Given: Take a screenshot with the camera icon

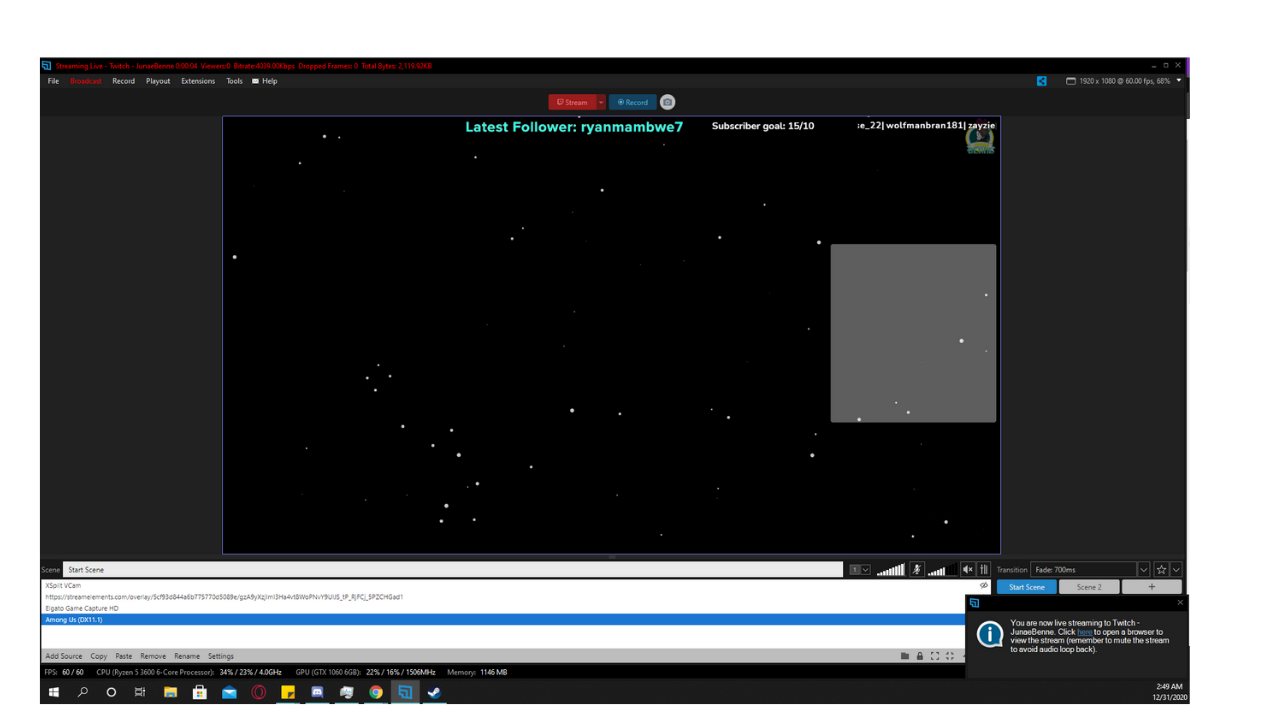Looking at the screenshot, I should (x=667, y=102).
